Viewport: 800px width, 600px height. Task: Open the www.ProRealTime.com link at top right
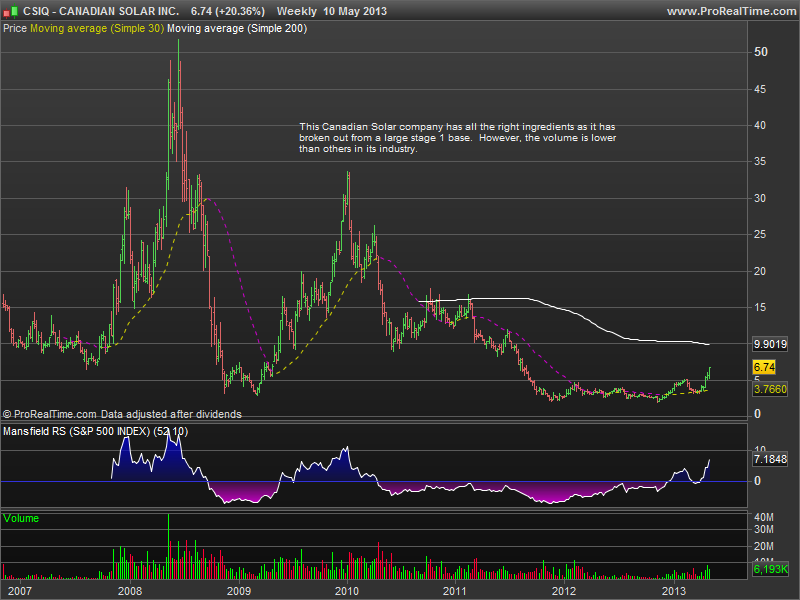(x=730, y=11)
